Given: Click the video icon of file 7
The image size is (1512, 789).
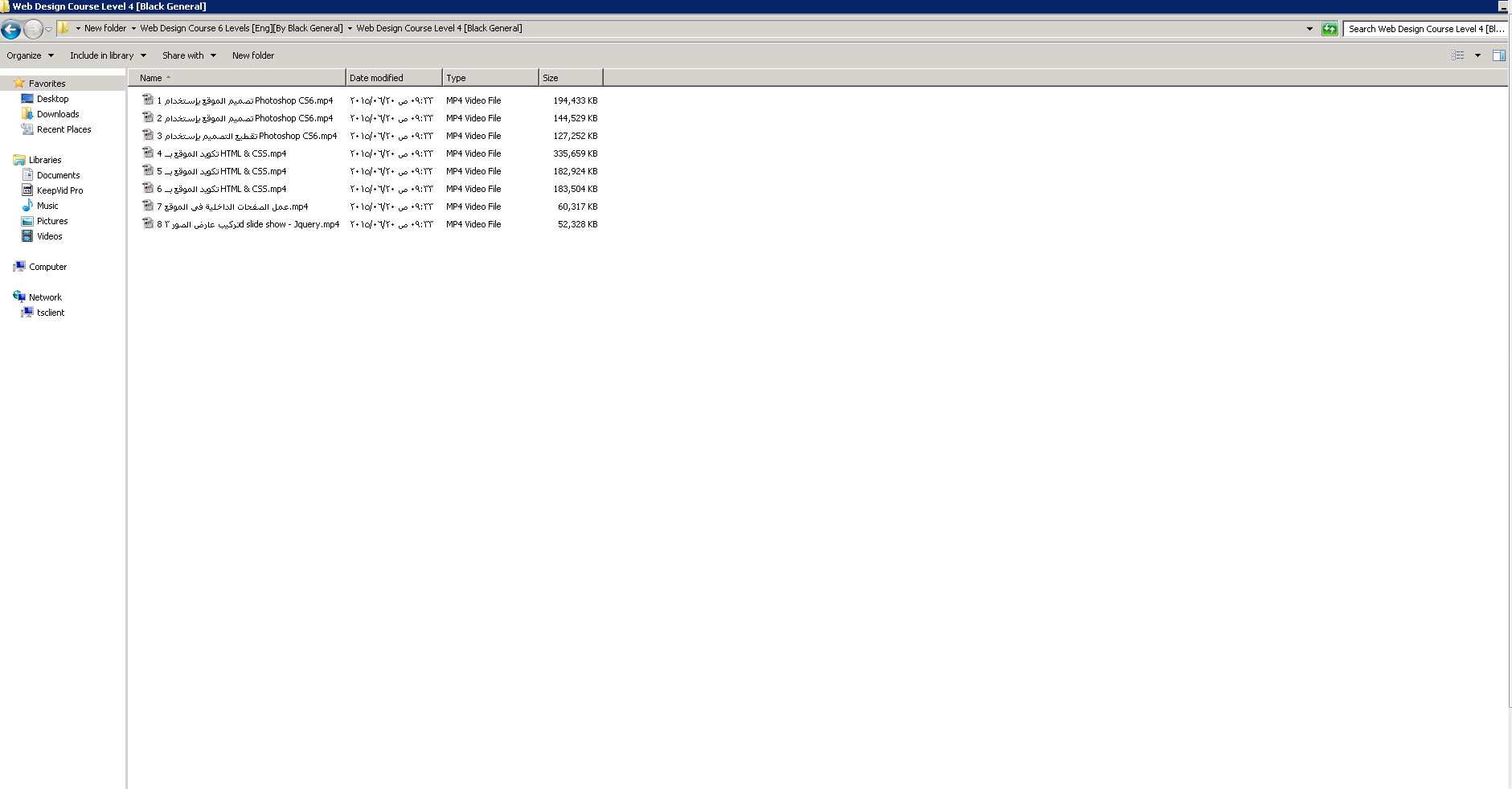Looking at the screenshot, I should 148,206.
